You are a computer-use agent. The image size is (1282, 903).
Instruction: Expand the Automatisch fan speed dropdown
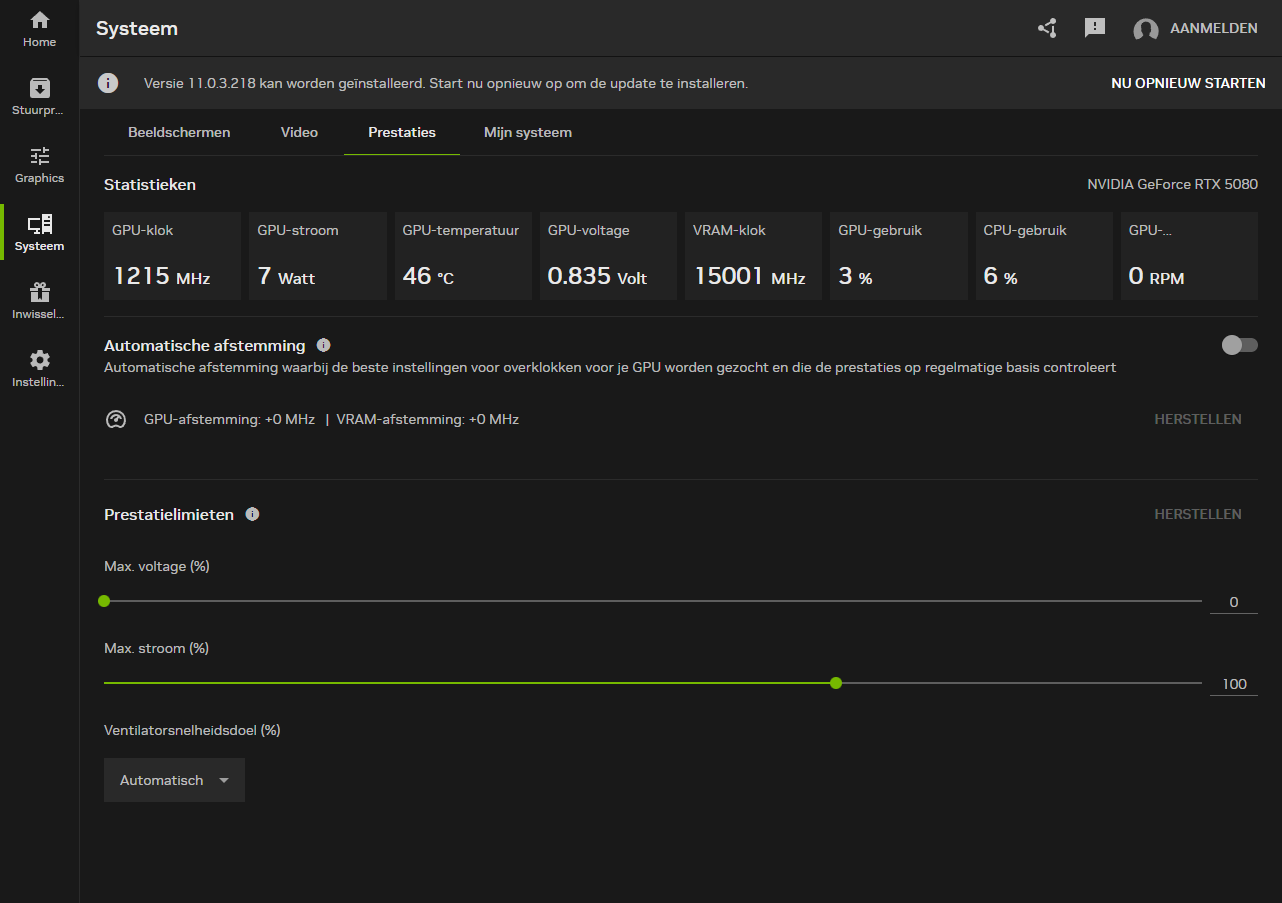(x=174, y=780)
